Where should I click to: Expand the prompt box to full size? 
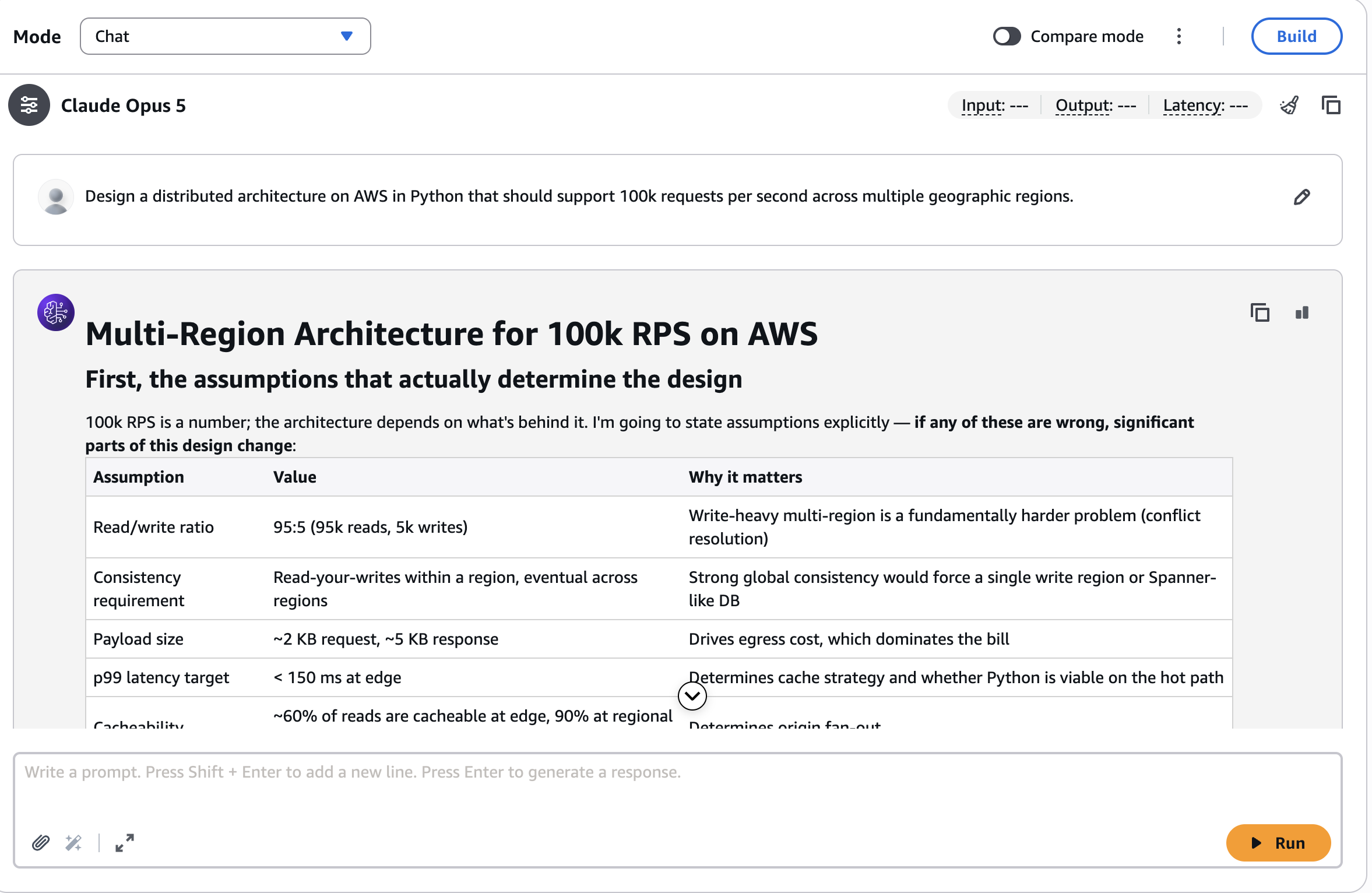pos(124,843)
